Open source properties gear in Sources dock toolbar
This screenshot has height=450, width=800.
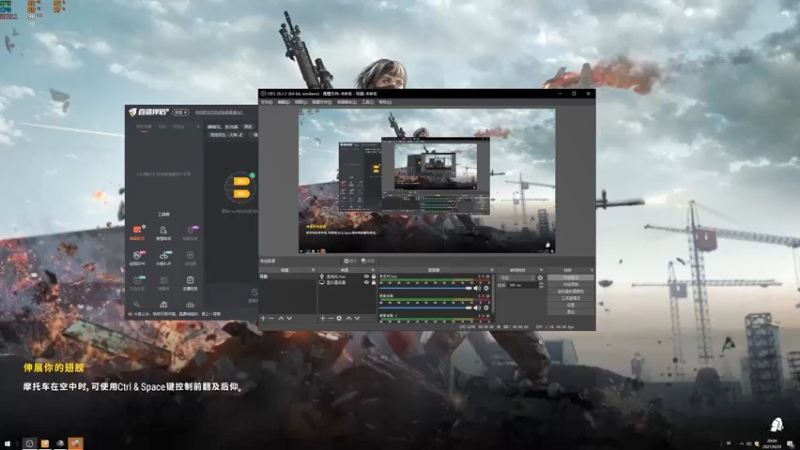tap(339, 318)
